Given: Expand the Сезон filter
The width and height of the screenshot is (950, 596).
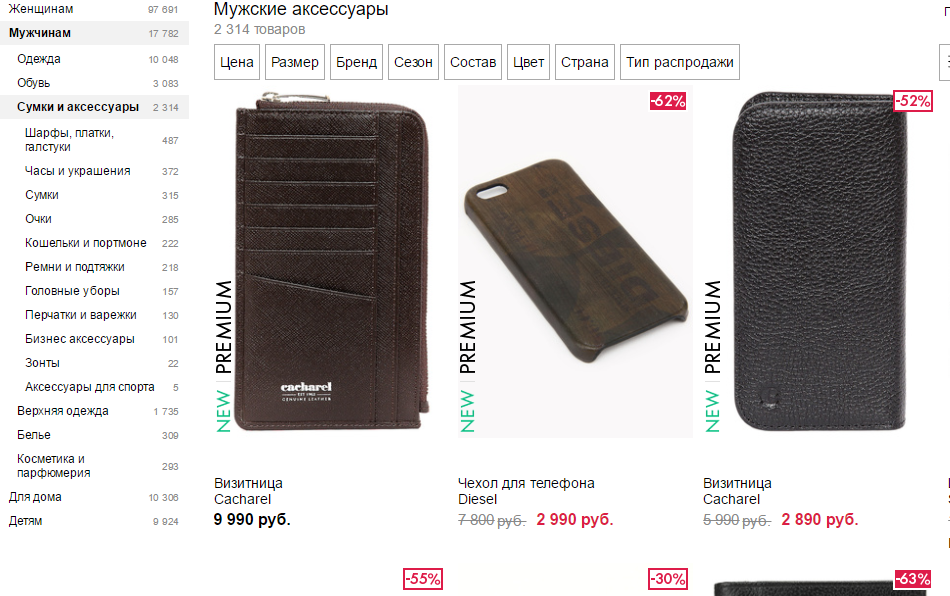Looking at the screenshot, I should tap(413, 62).
